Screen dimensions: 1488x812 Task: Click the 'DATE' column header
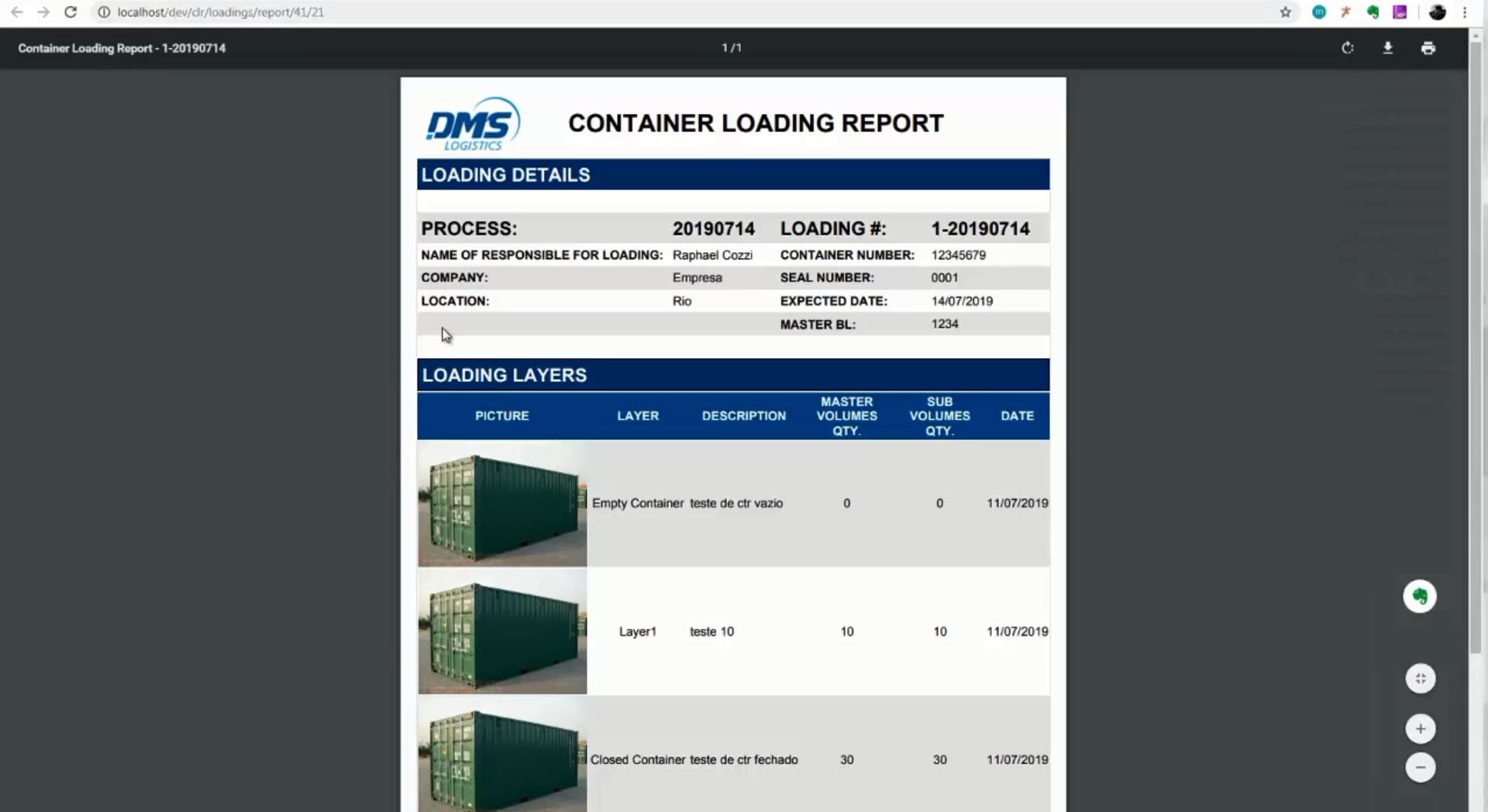(x=1017, y=416)
